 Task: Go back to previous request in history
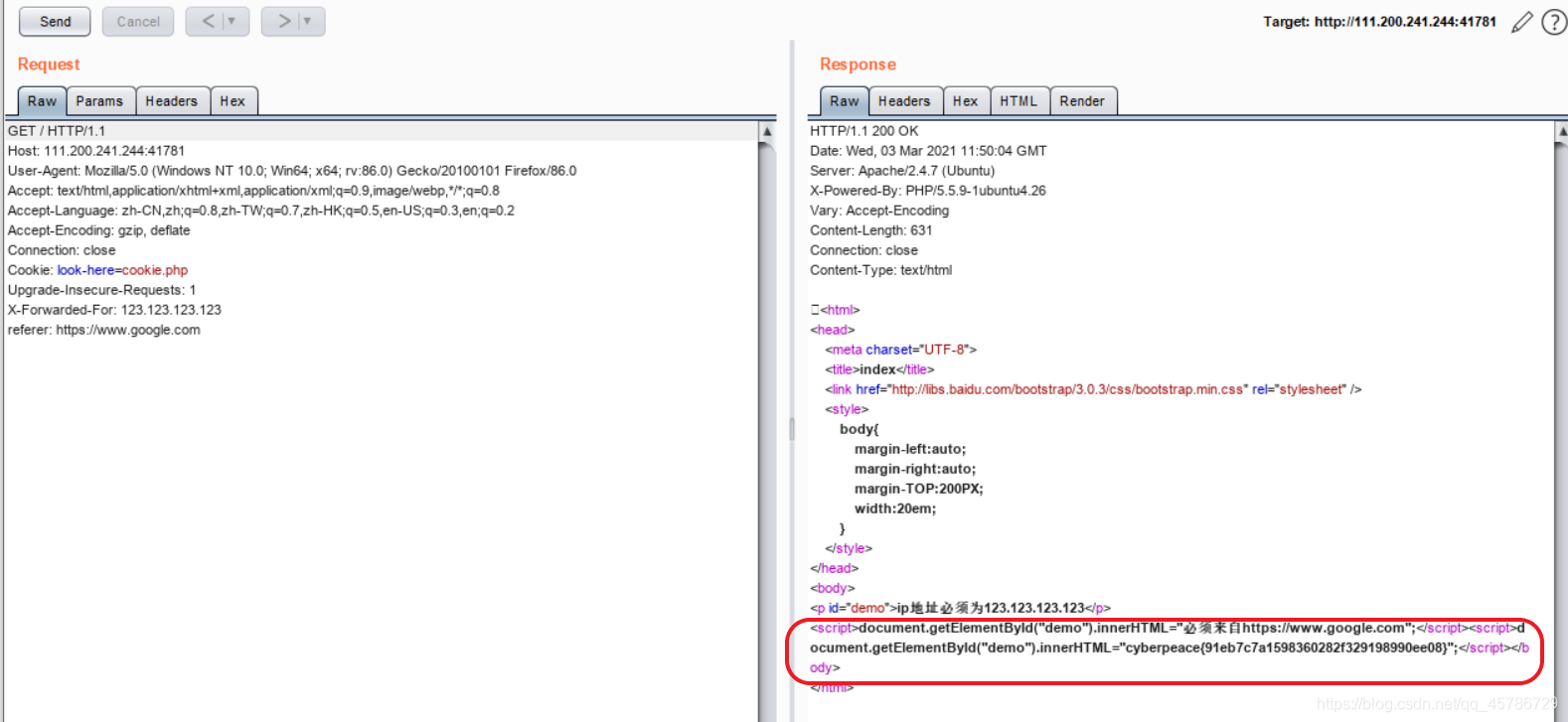pos(207,21)
